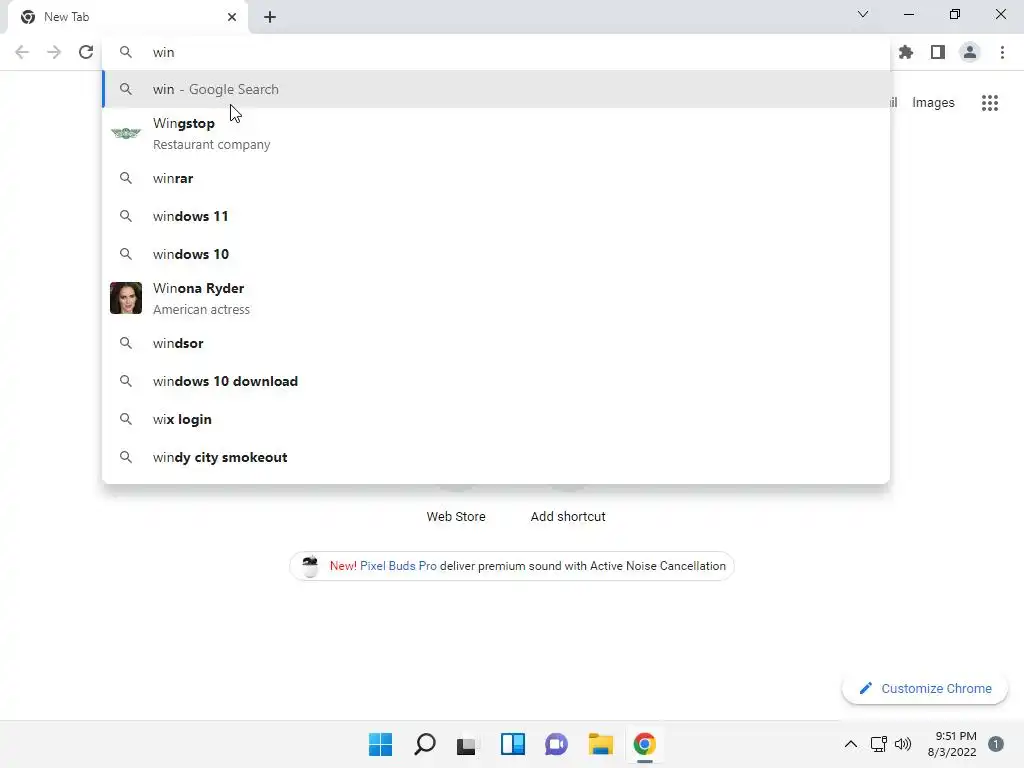Open the Extensions puzzle icon
Viewport: 1024px width, 768px height.
coord(906,52)
